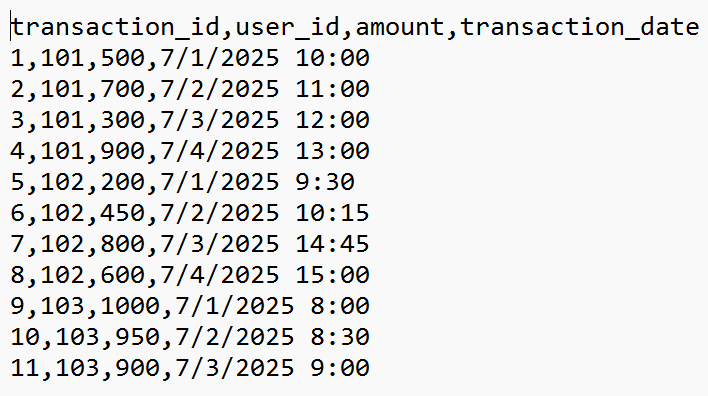Click amount 950 in row 10

pos(137,337)
